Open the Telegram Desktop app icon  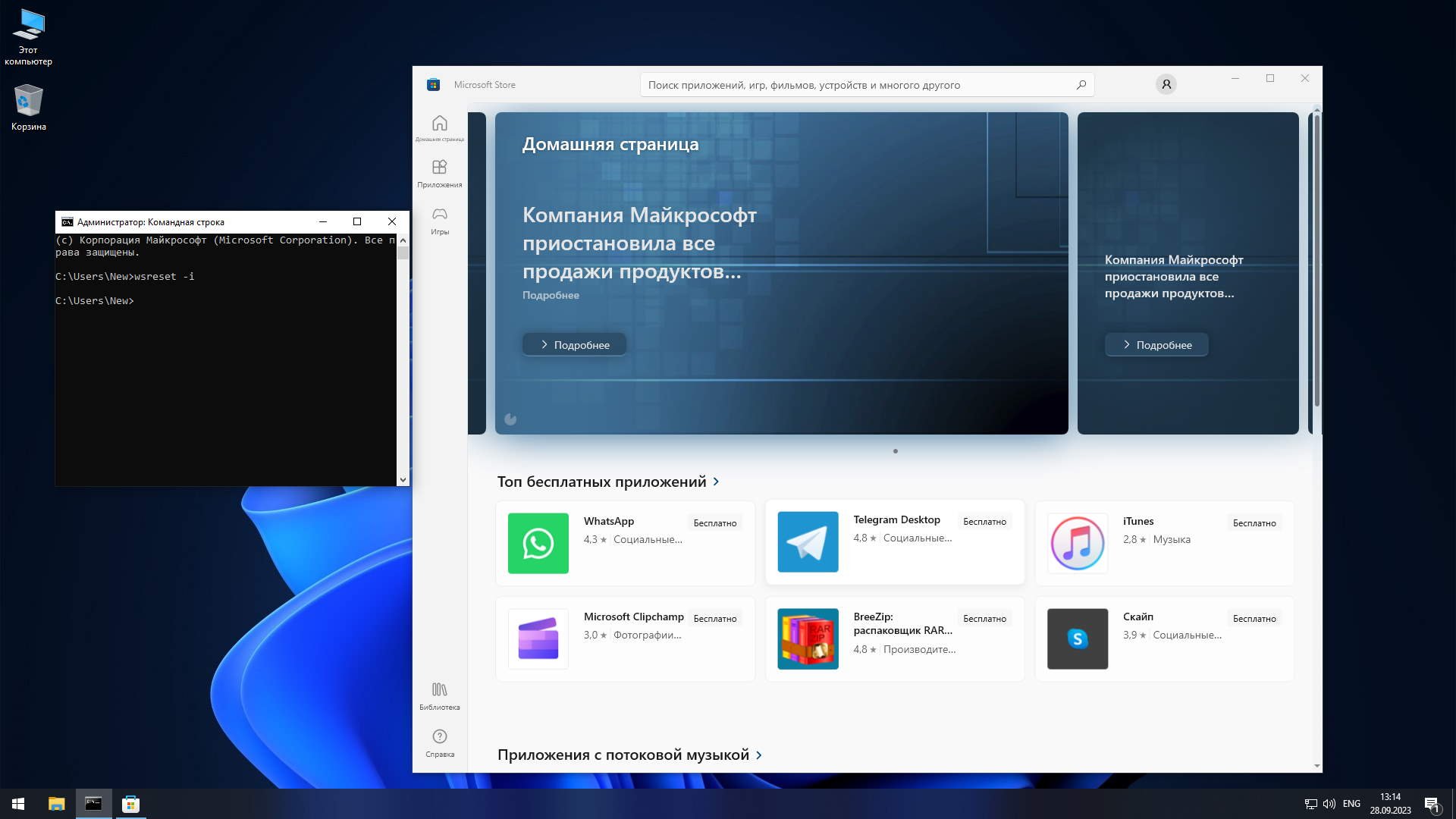(808, 541)
